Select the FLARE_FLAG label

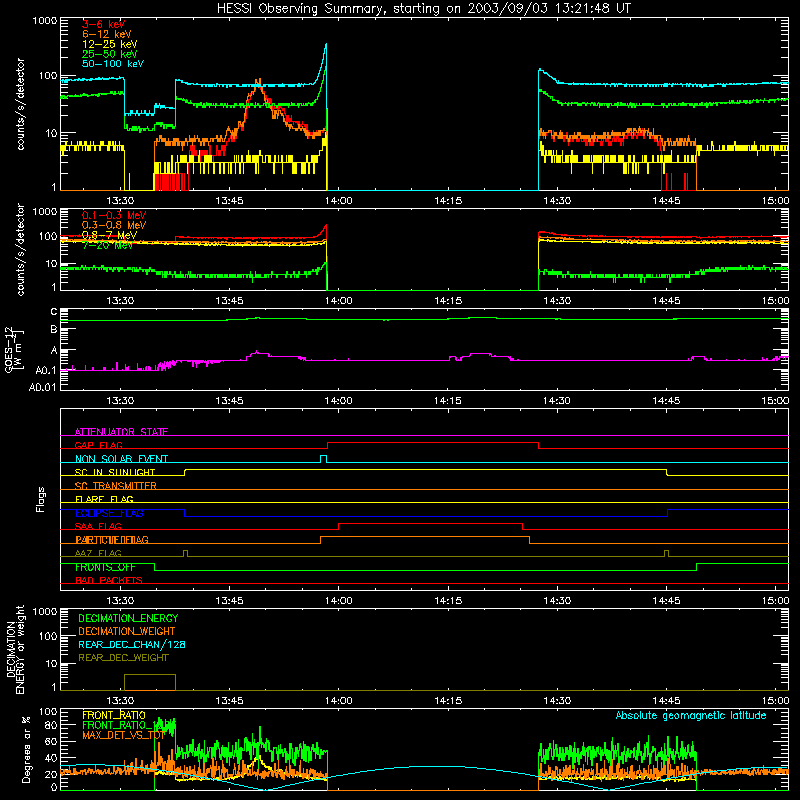point(104,499)
